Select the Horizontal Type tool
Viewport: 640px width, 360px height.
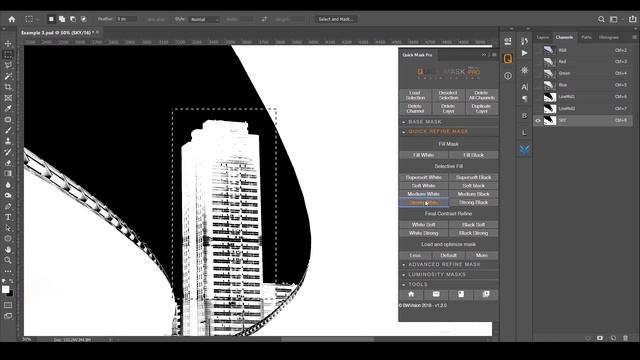pos(8,217)
